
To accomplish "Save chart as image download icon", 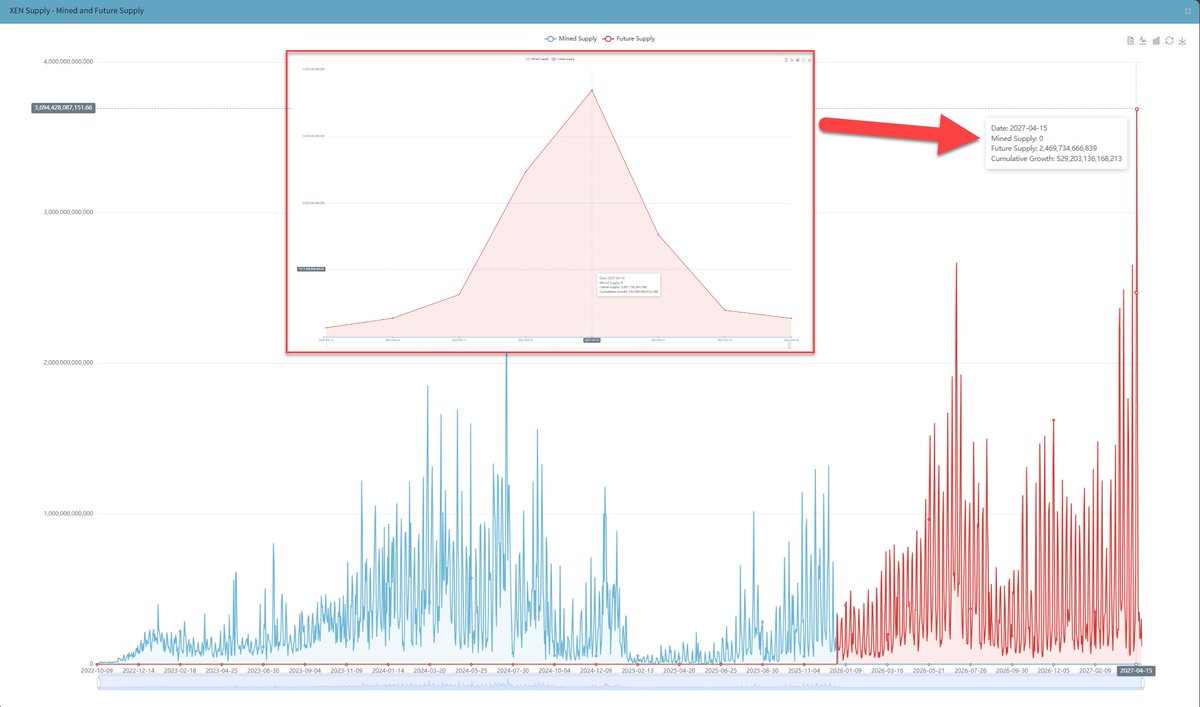I will tap(1182, 41).
